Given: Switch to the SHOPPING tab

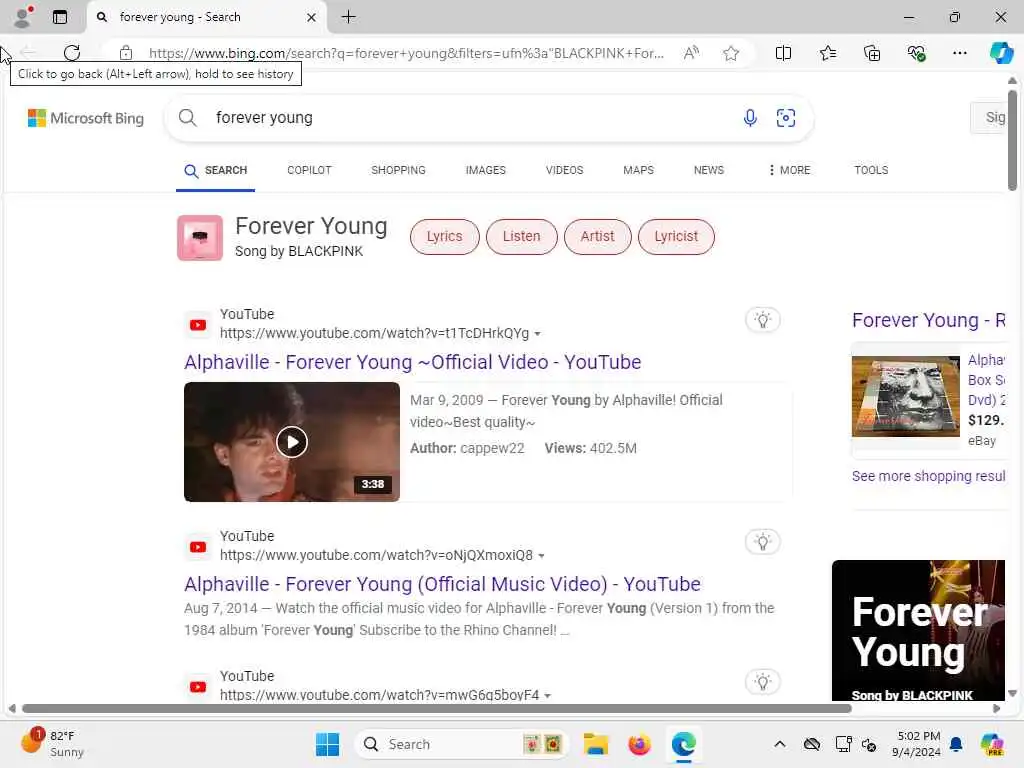Looking at the screenshot, I should coord(398,170).
